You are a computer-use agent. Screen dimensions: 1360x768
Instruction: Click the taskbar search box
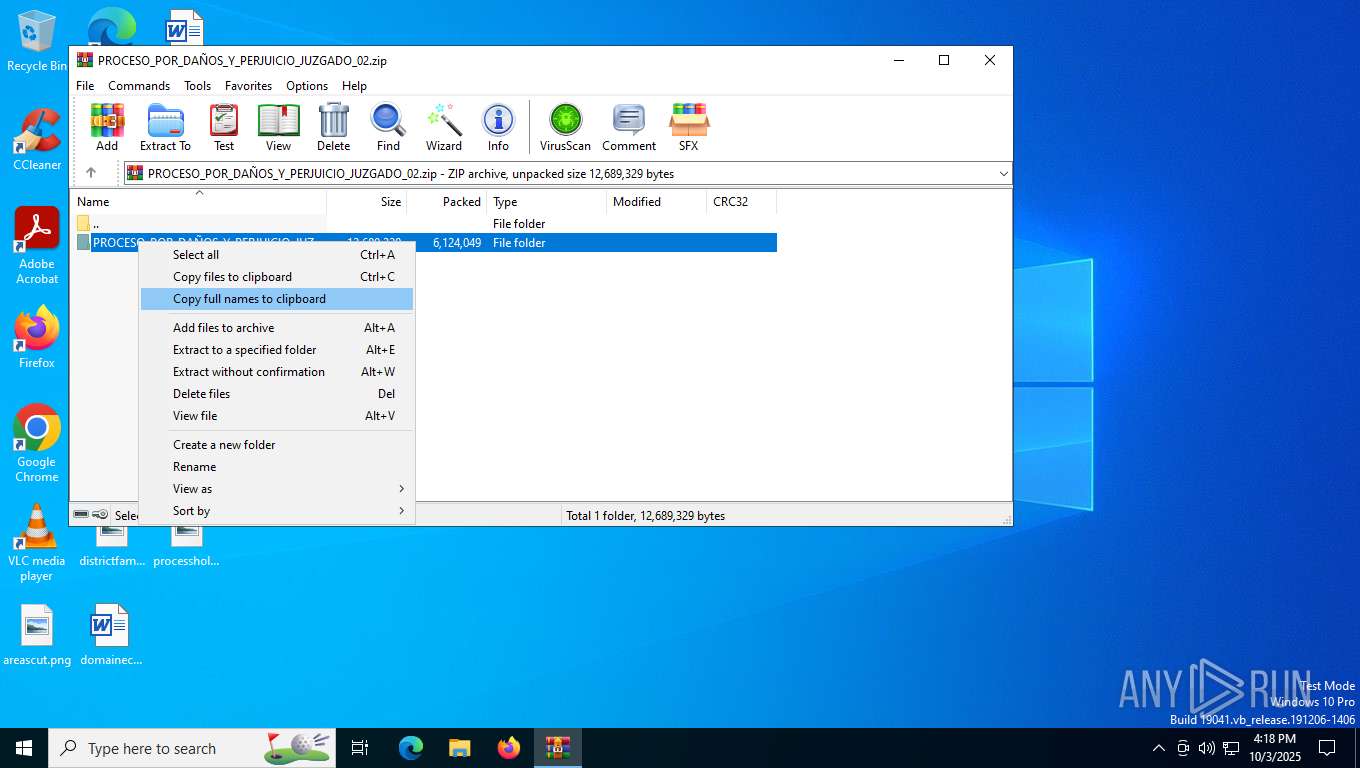[x=192, y=748]
